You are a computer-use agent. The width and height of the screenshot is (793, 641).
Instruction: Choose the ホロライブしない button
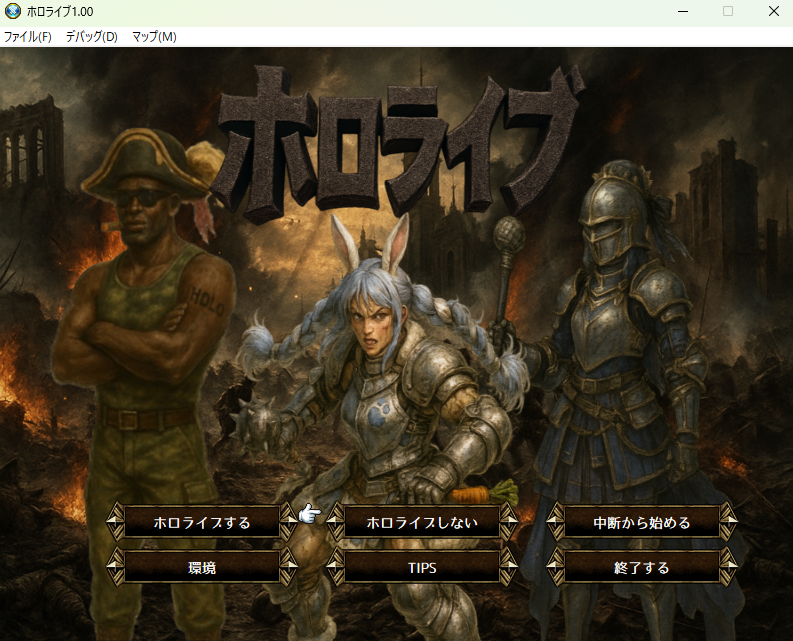pyautogui.click(x=422, y=522)
